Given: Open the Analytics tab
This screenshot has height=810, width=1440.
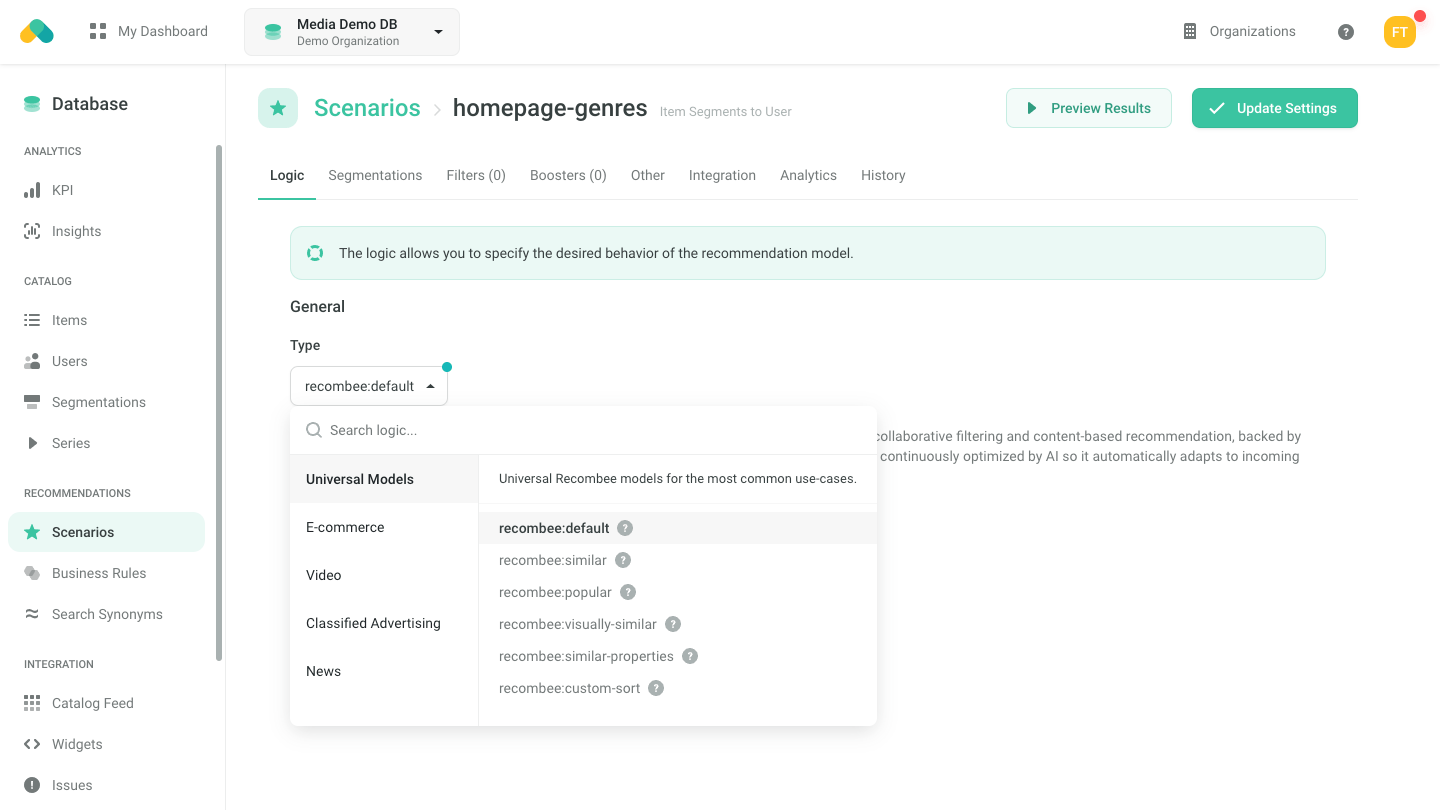Looking at the screenshot, I should click(808, 175).
